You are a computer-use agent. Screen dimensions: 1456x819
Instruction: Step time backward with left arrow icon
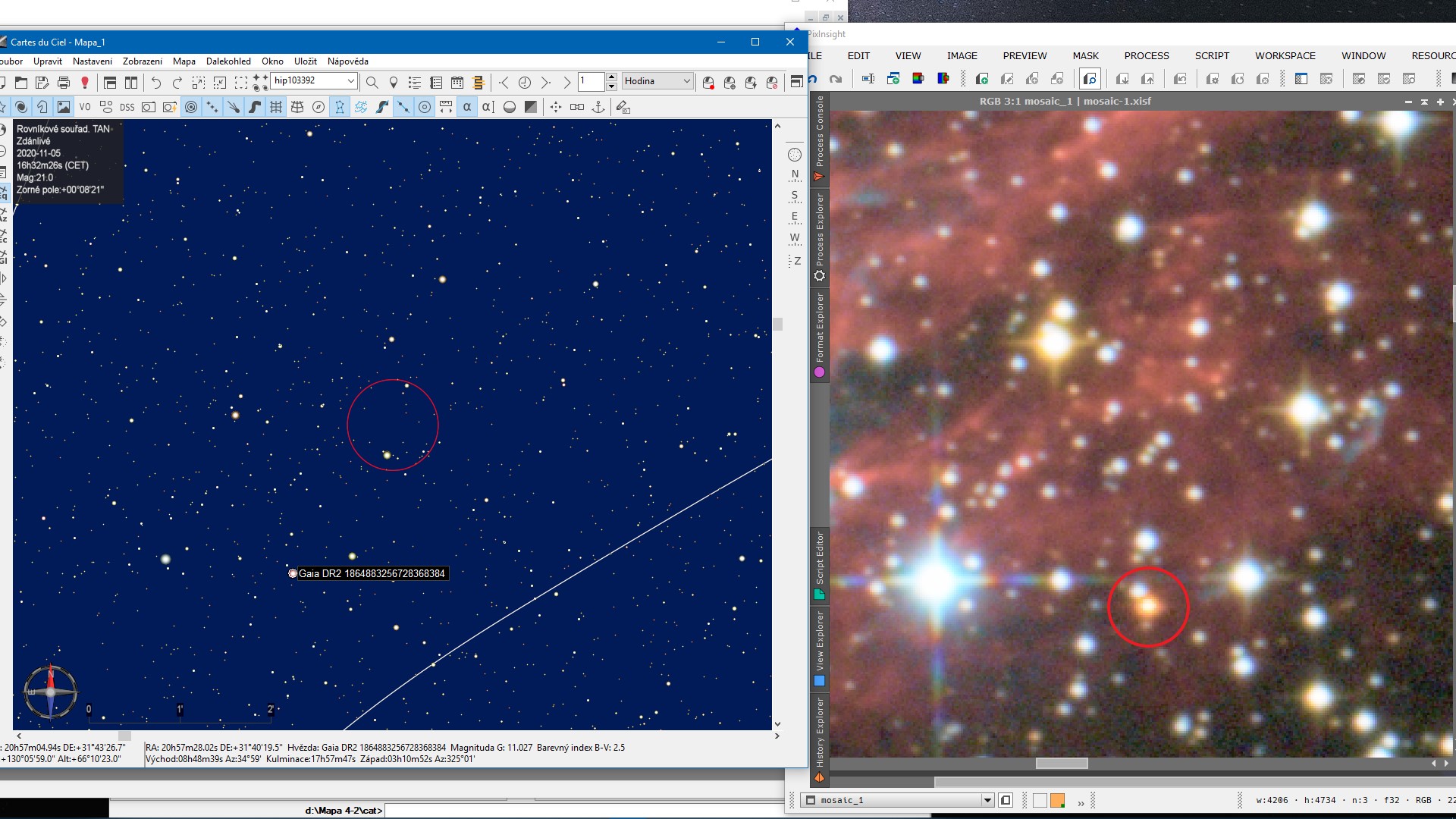(504, 83)
